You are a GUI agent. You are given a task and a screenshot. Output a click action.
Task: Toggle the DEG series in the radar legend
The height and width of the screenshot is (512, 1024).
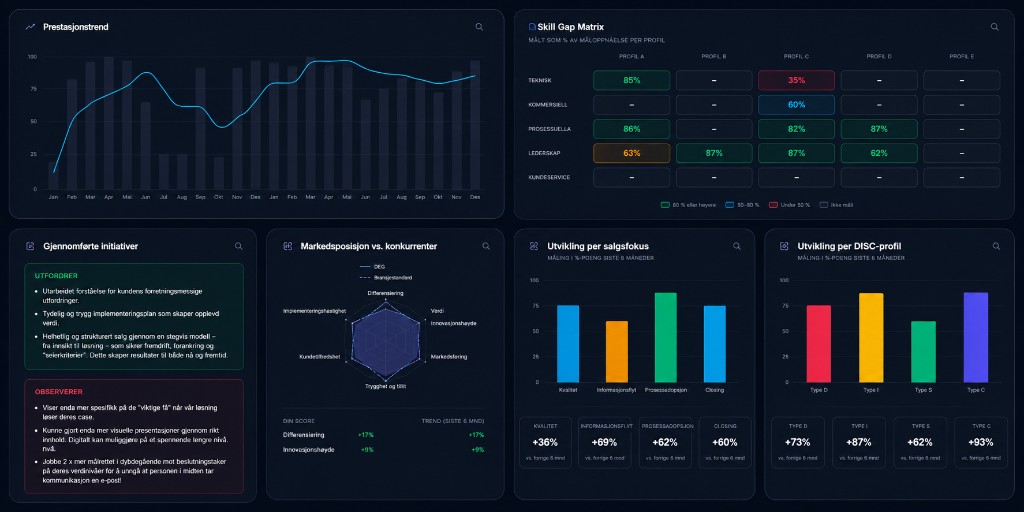373,266
